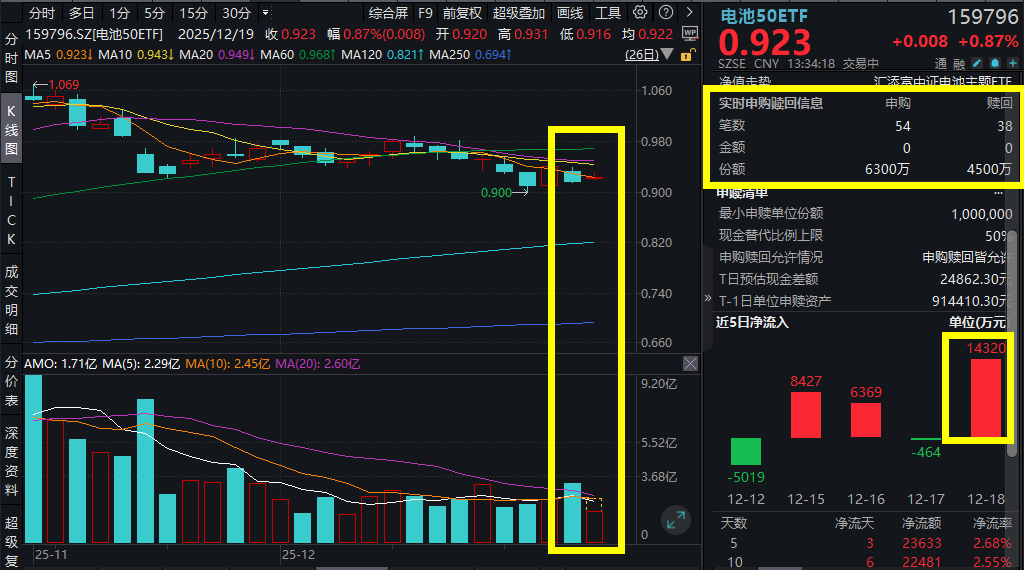Image resolution: width=1024 pixels, height=570 pixels.
Task: Open 分价表 sidebar tab
Action: pyautogui.click(x=11, y=381)
